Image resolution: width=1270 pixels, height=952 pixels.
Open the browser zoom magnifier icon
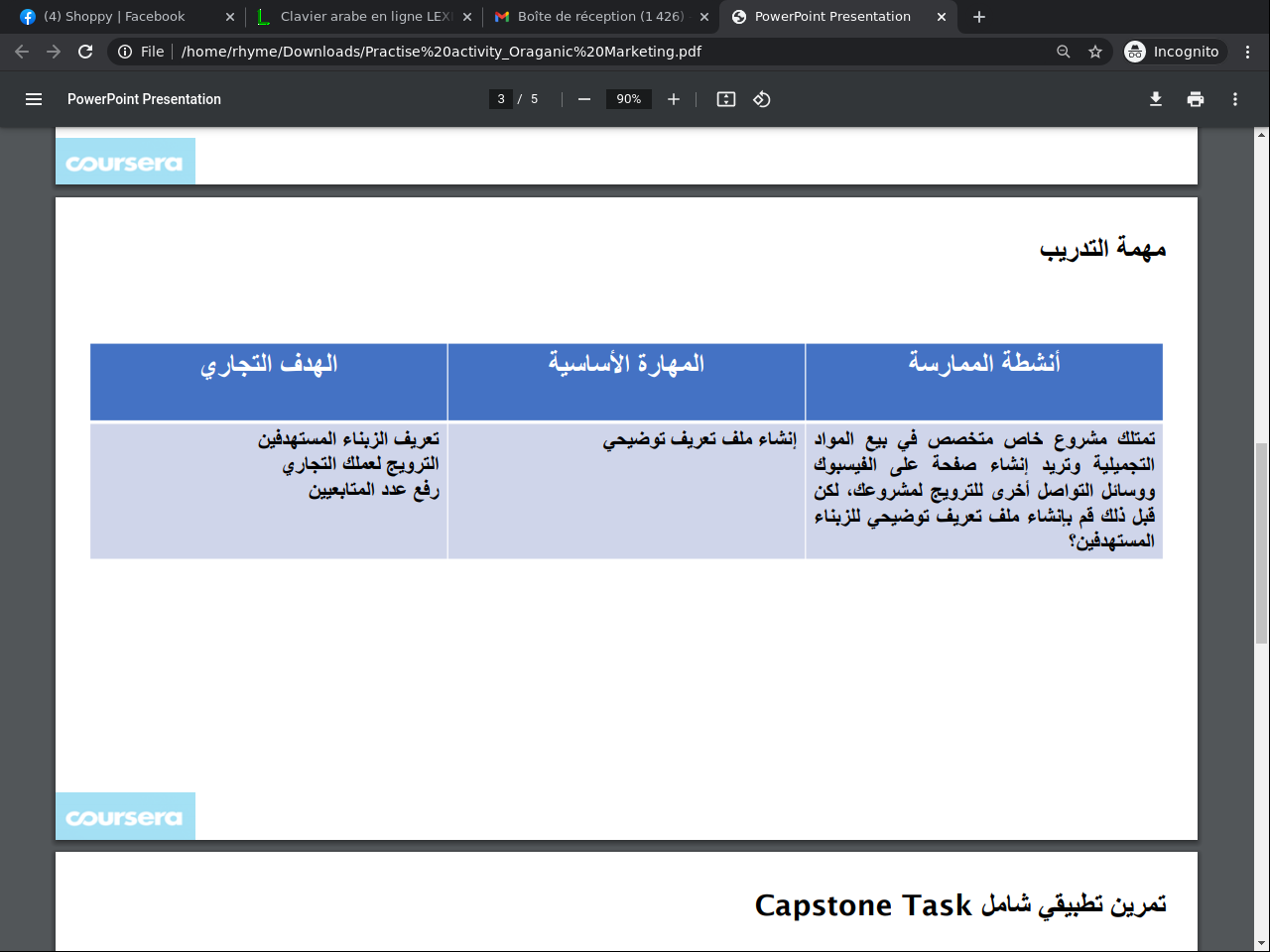(x=1064, y=52)
